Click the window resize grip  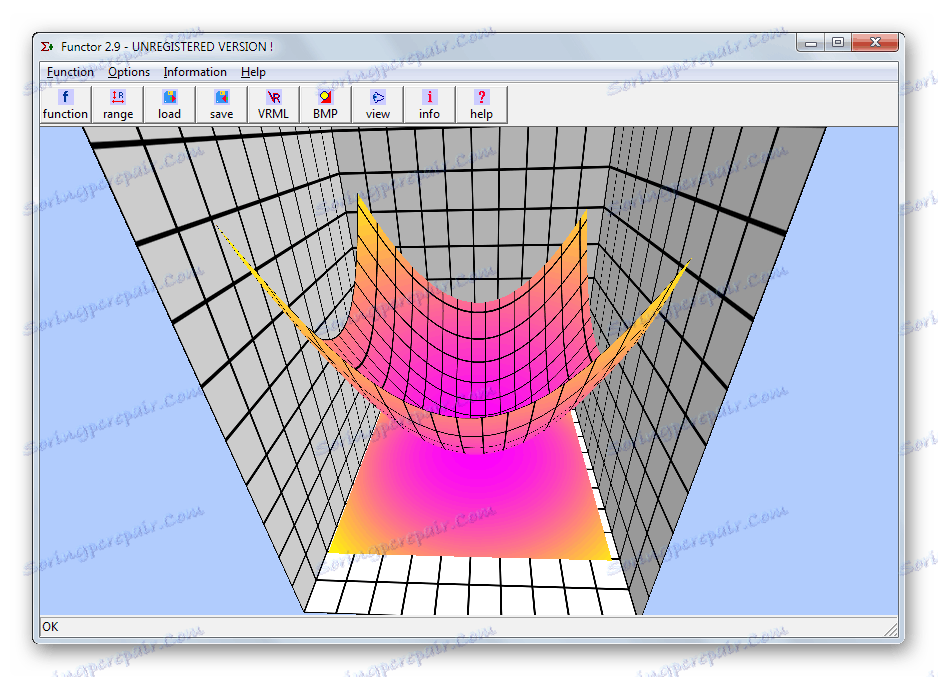891,629
